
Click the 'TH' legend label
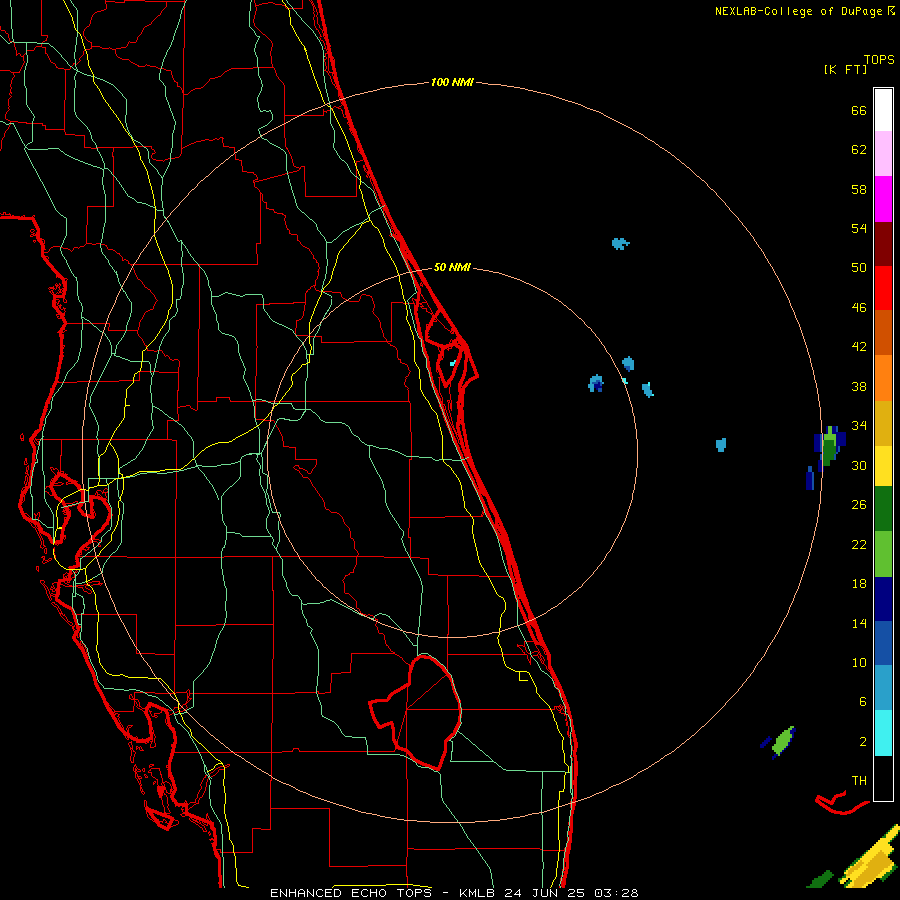[859, 780]
